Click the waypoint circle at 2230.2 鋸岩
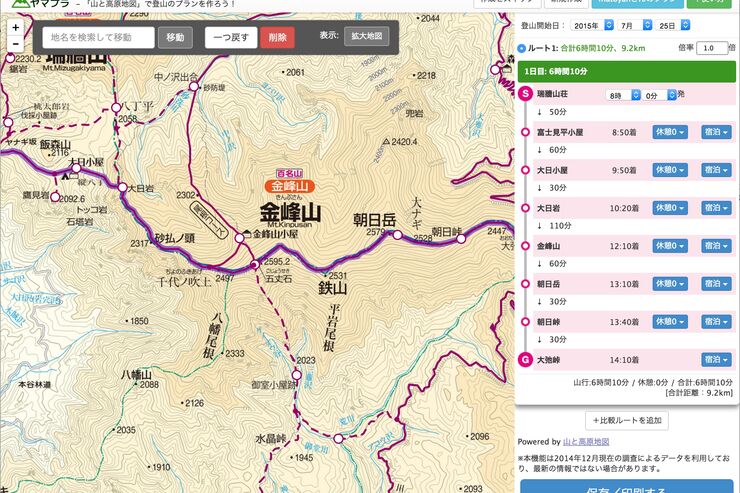This screenshot has width=740, height=493. point(10,58)
